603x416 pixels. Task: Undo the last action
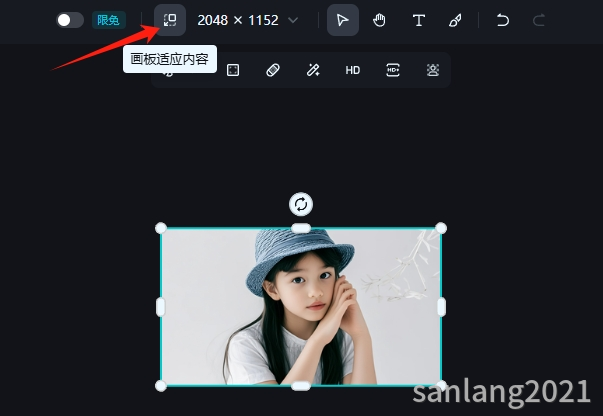tap(502, 20)
